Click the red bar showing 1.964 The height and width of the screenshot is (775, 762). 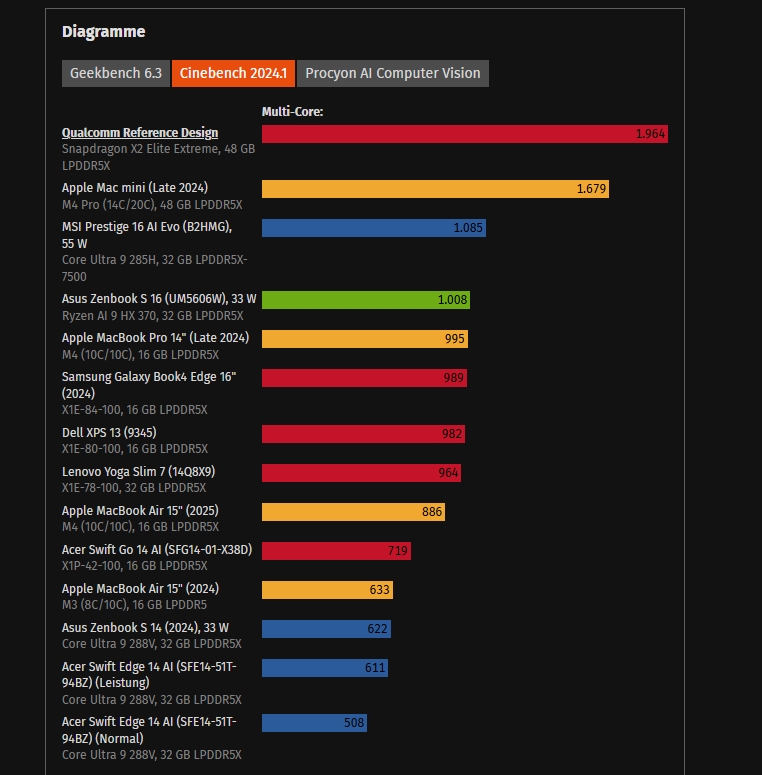click(464, 134)
